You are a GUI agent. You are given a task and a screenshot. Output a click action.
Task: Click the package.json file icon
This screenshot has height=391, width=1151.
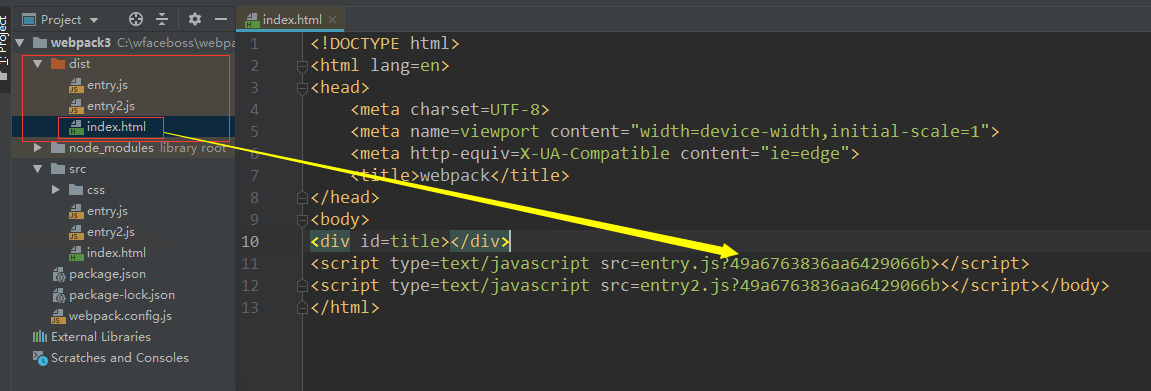(x=59, y=275)
